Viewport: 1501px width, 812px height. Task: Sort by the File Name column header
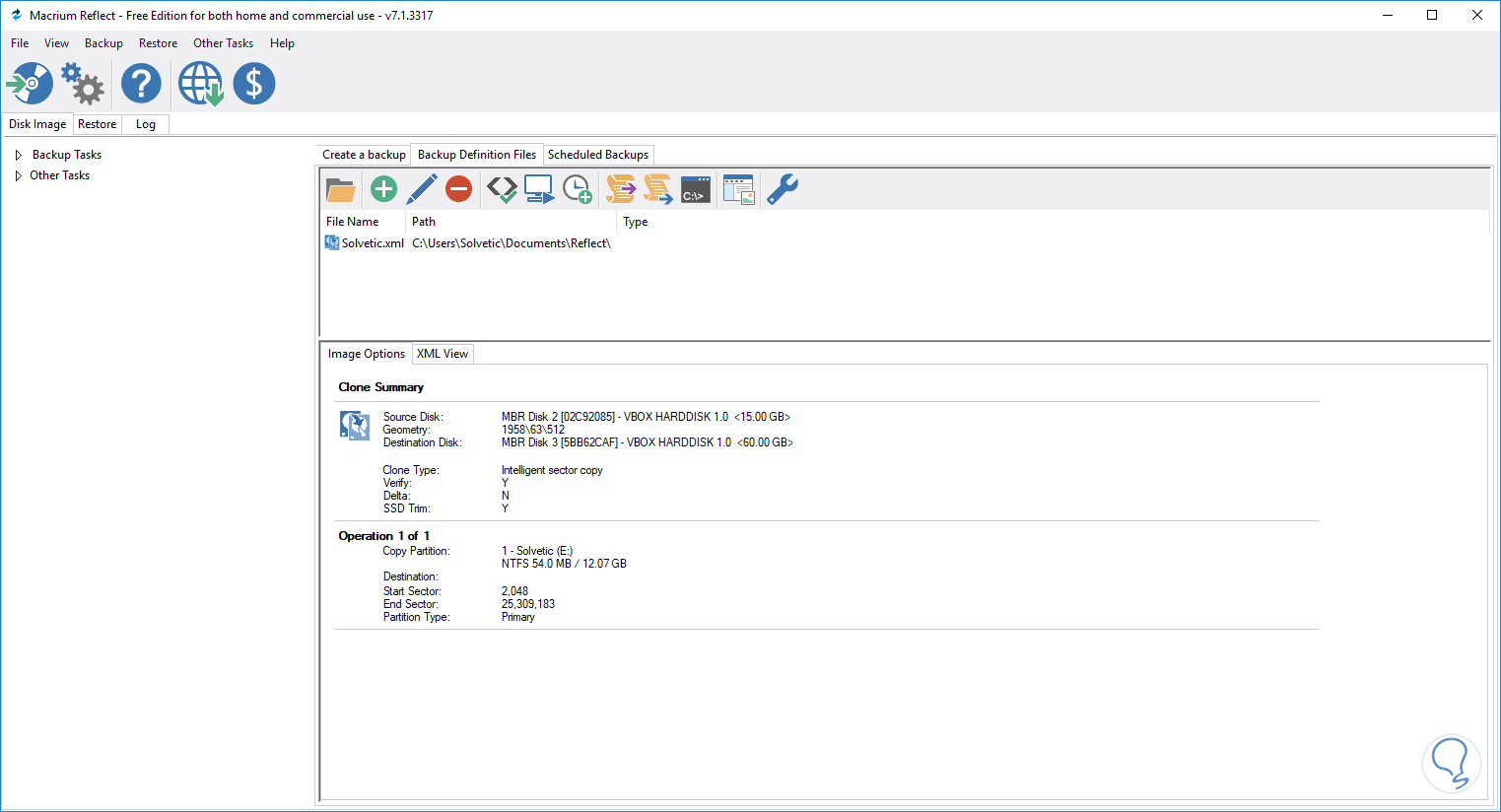363,222
